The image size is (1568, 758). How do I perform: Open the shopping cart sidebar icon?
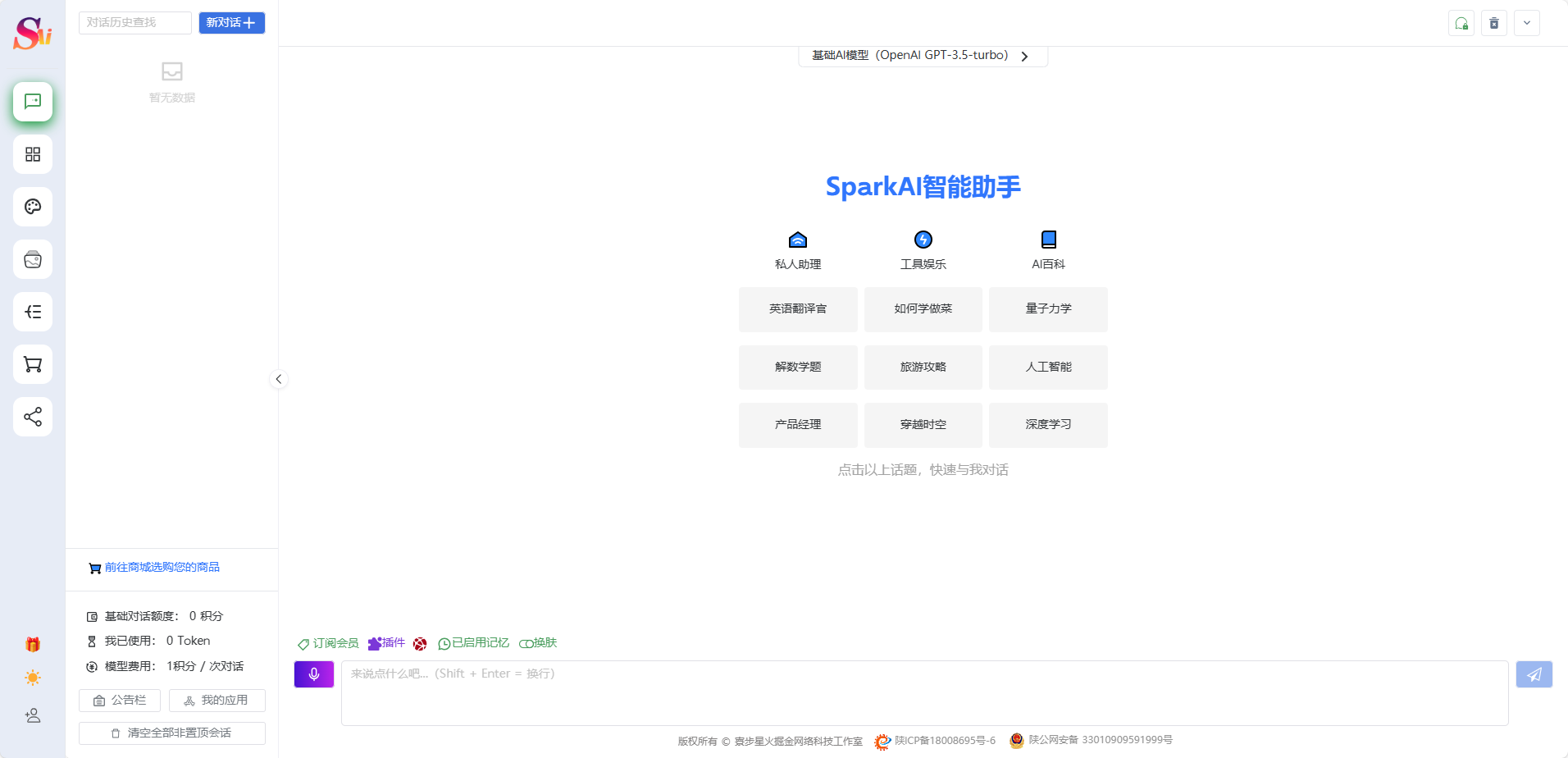(33, 364)
